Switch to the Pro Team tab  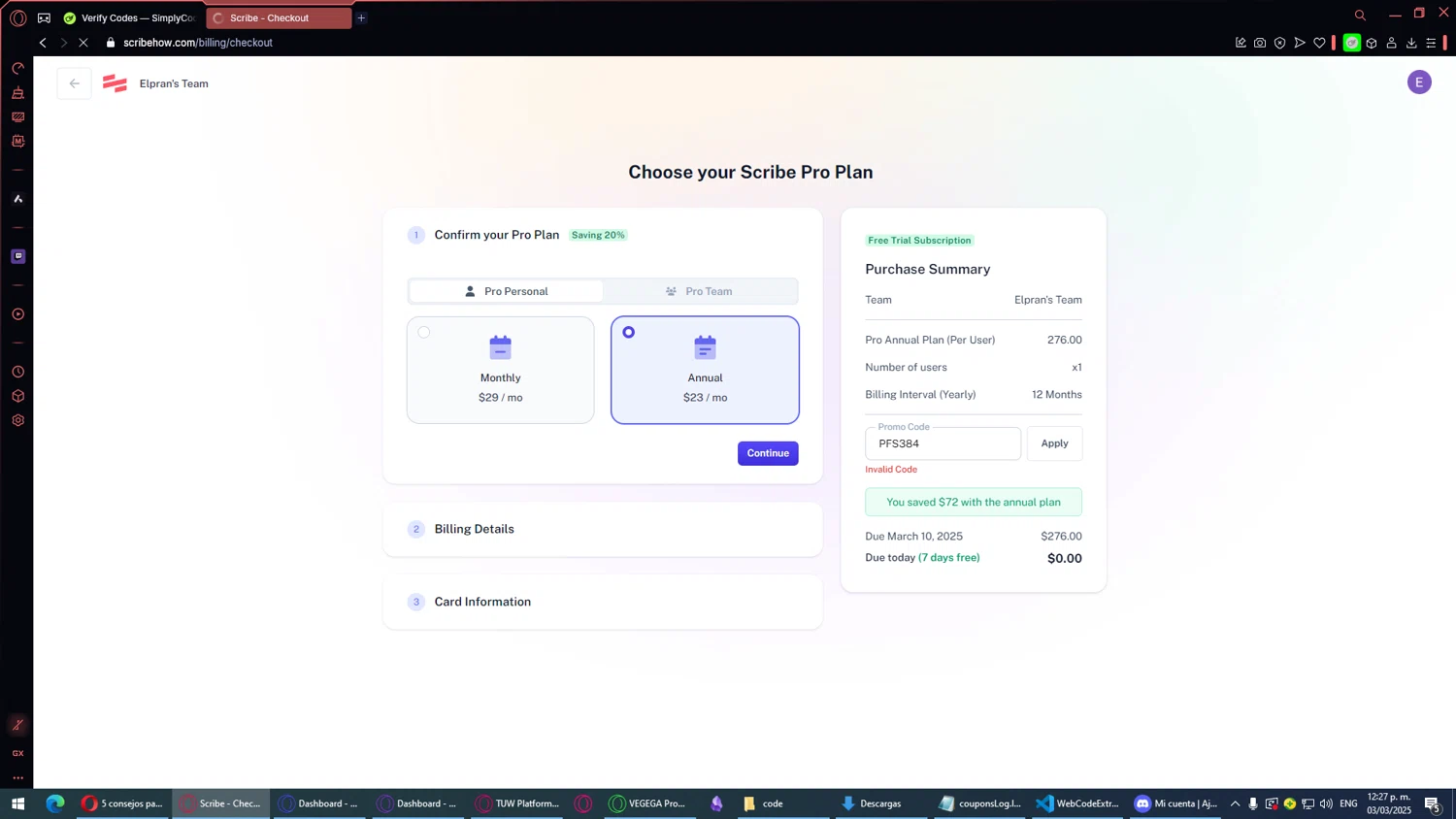coord(700,291)
